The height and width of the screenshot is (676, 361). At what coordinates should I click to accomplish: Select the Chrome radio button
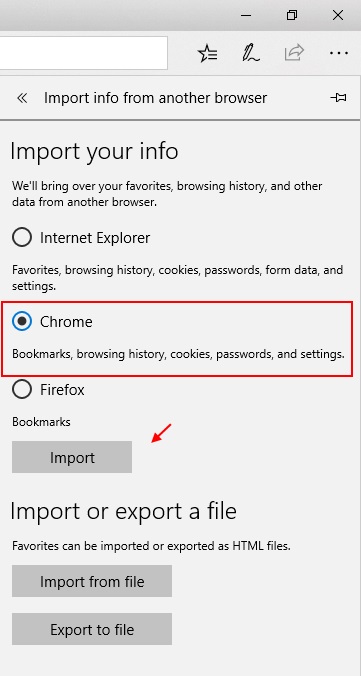click(x=22, y=322)
